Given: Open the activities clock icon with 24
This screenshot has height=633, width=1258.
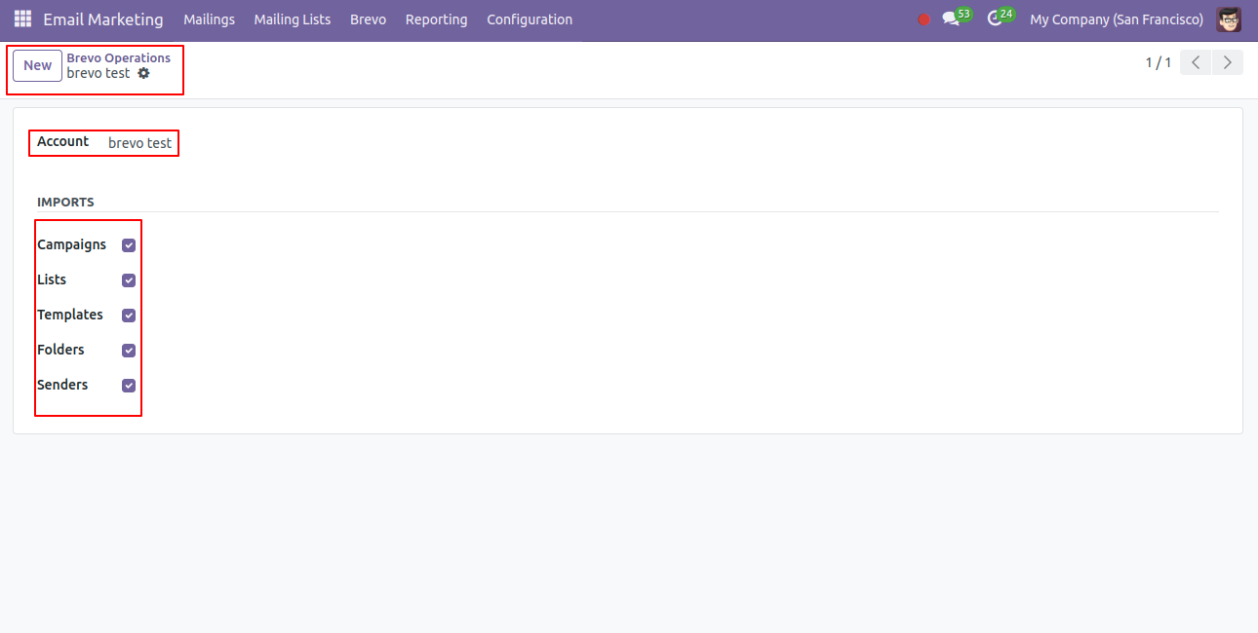Looking at the screenshot, I should coord(995,19).
